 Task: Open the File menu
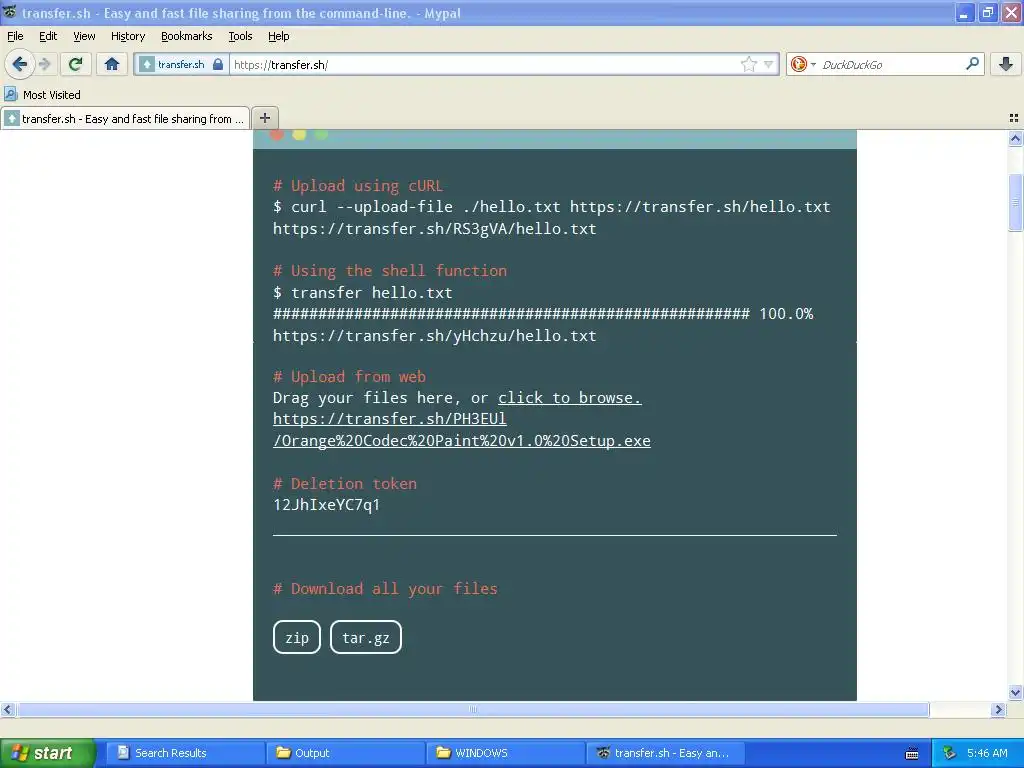[15, 36]
